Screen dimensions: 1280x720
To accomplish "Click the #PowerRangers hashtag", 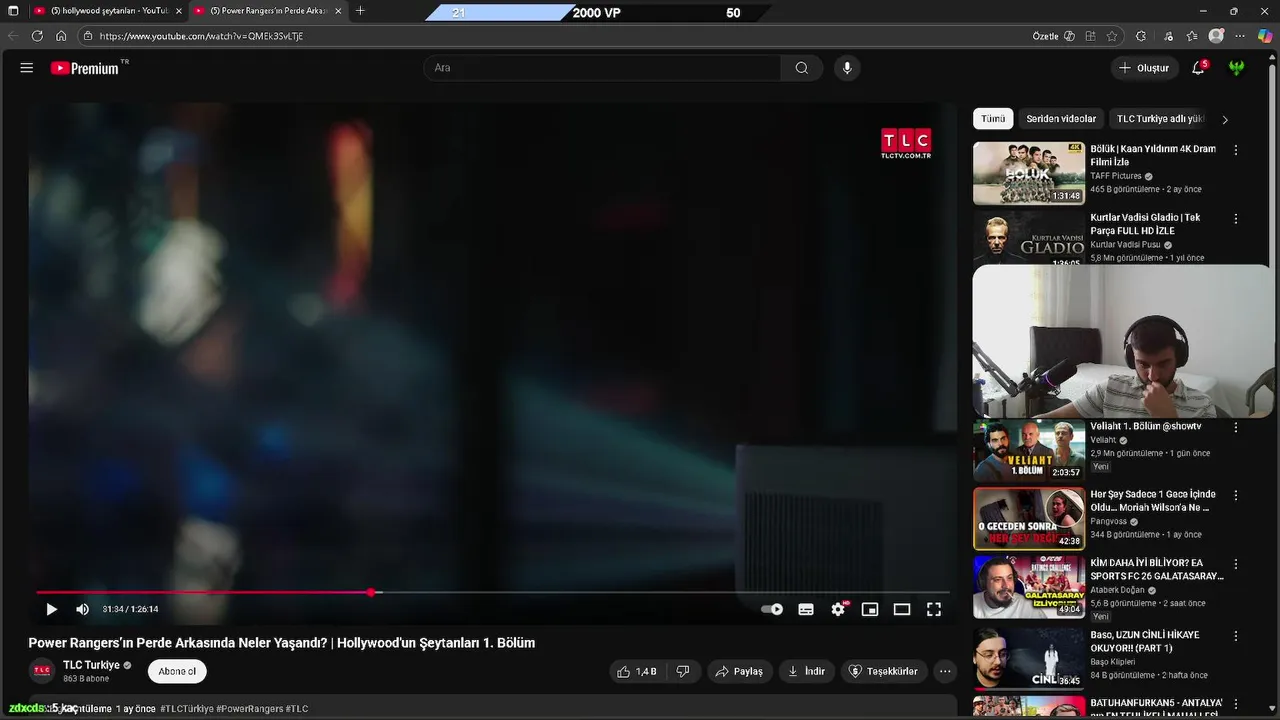I will pos(250,709).
